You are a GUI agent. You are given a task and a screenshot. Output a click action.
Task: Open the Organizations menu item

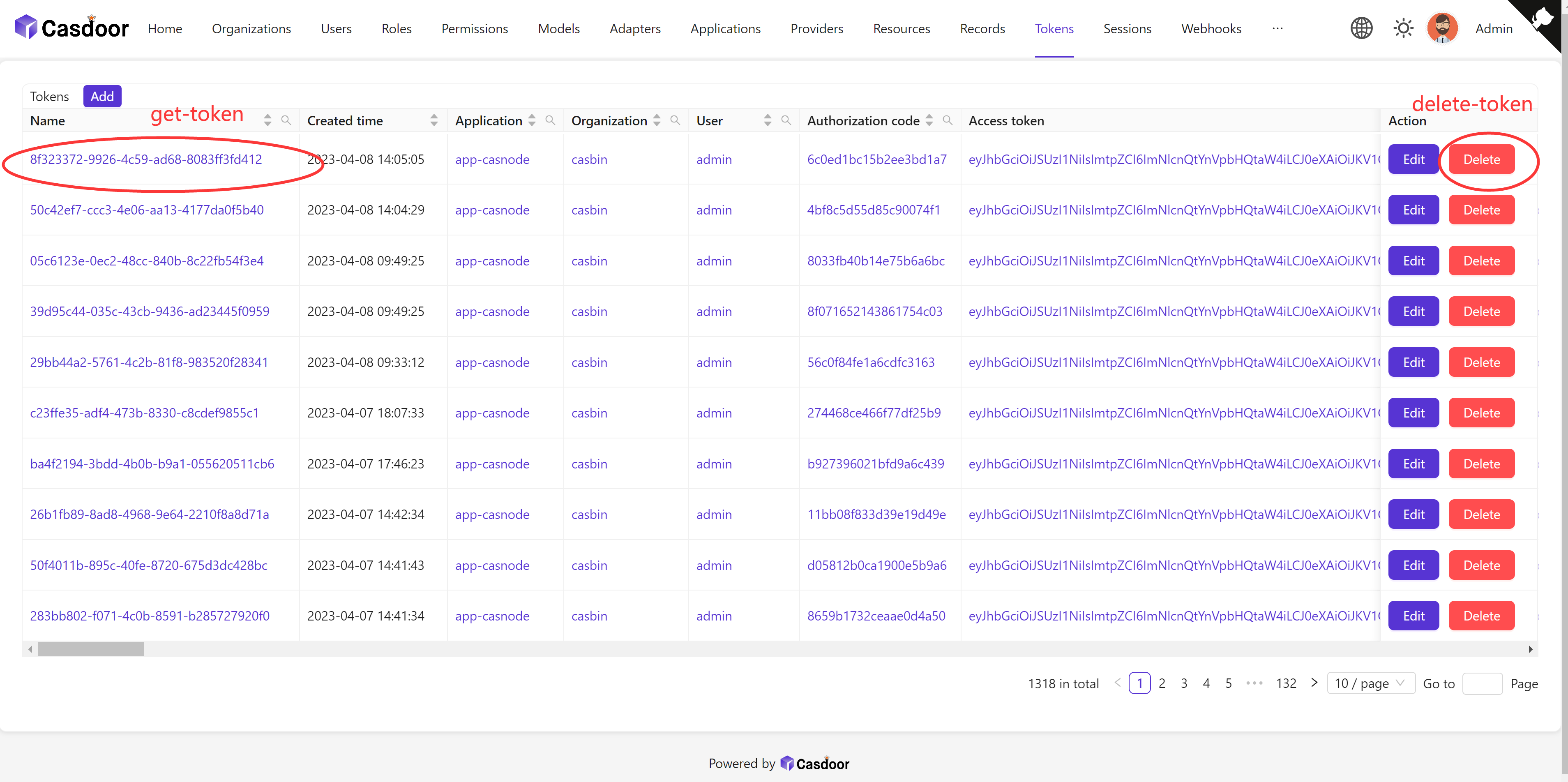click(x=251, y=29)
